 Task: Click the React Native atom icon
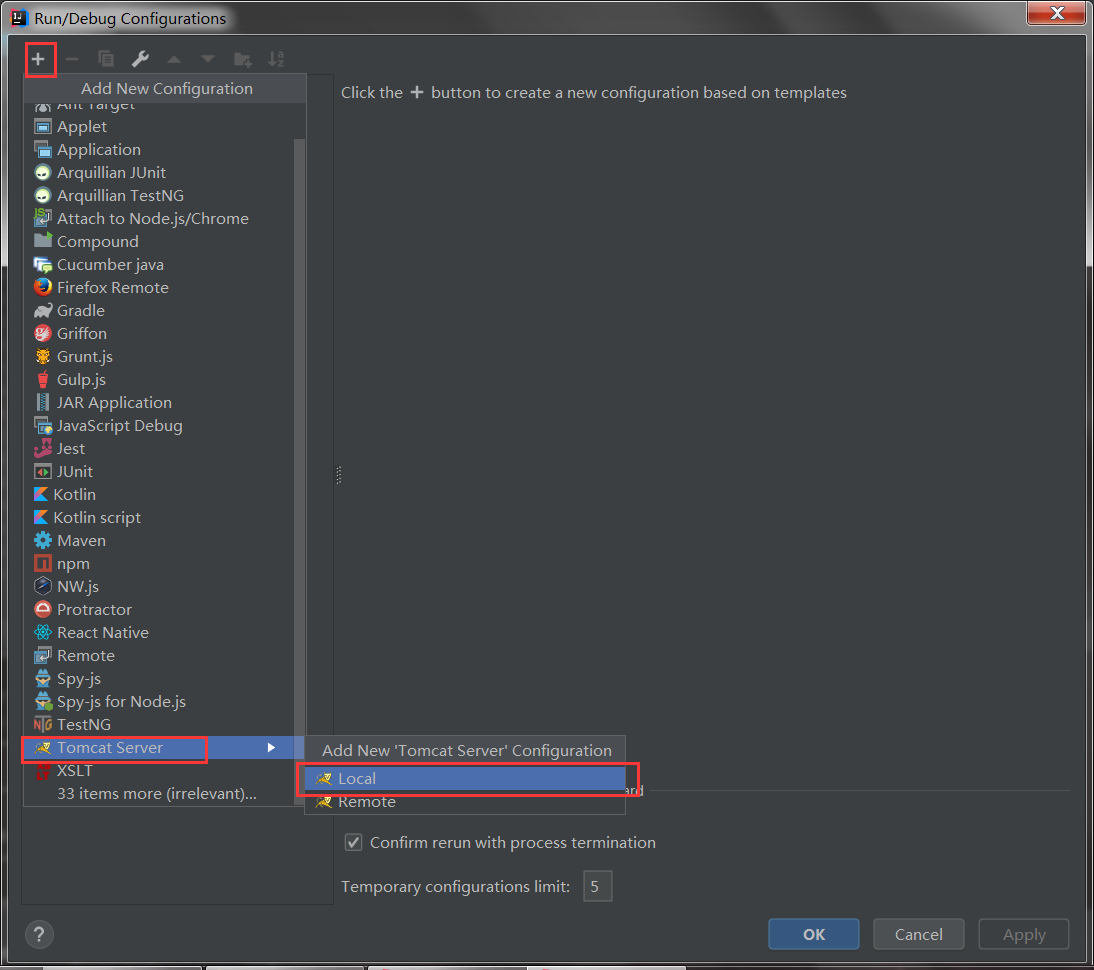pos(43,633)
